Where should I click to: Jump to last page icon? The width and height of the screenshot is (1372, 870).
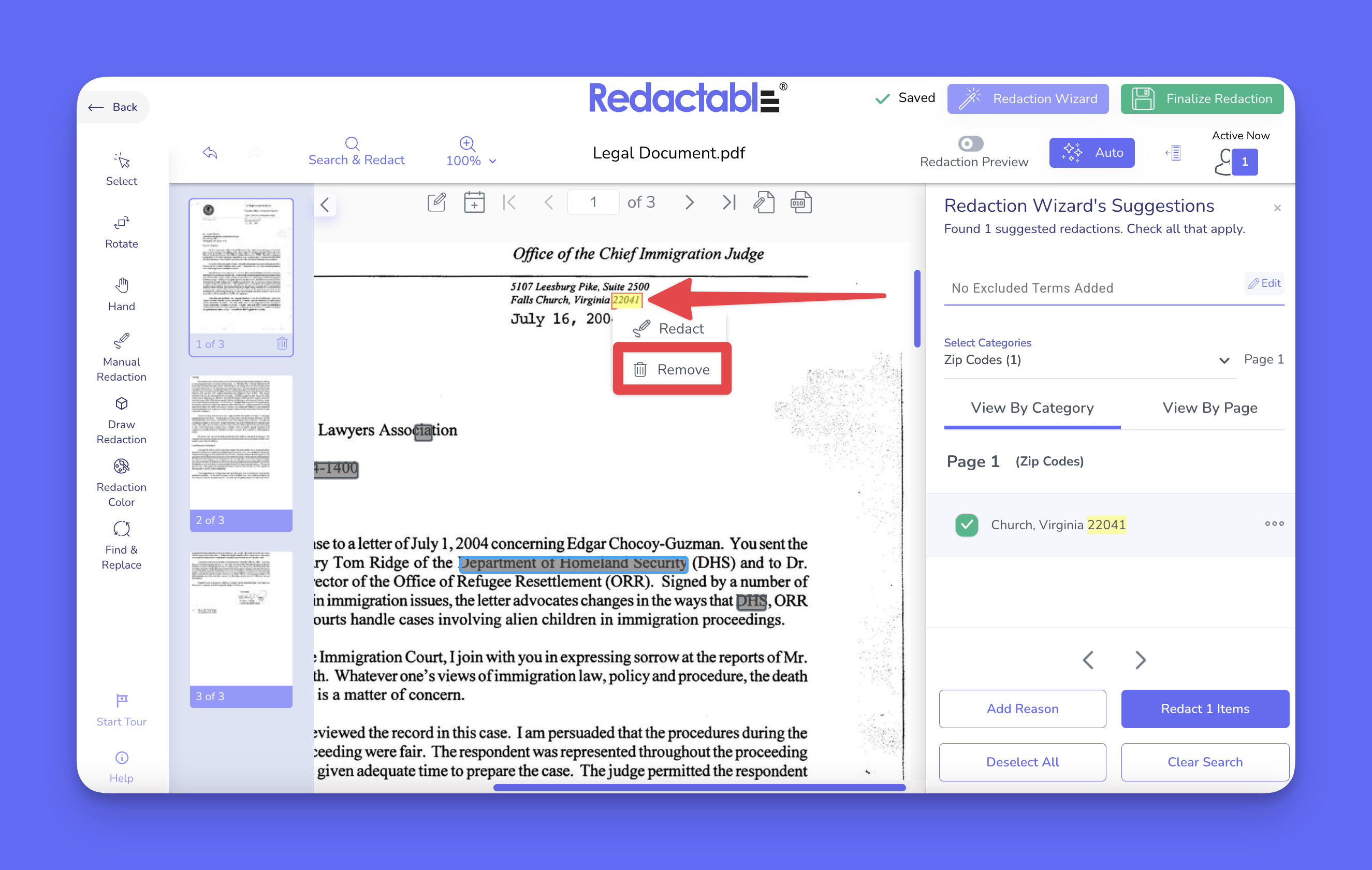coord(729,202)
